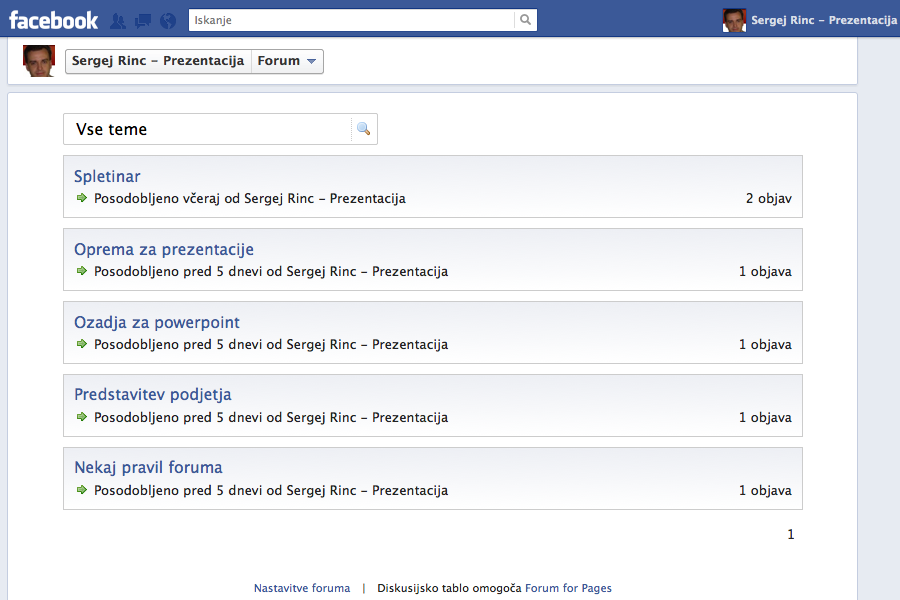Image resolution: width=900 pixels, height=600 pixels.
Task: Type in the Iskanje search field
Action: [x=350, y=20]
